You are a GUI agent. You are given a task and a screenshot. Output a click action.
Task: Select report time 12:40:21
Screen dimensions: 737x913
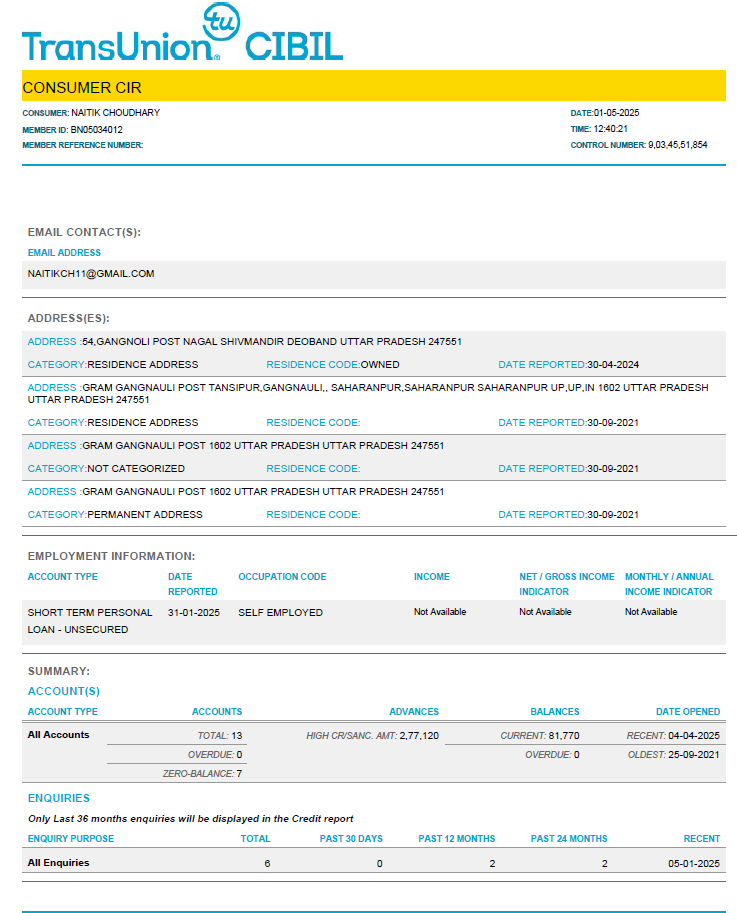point(610,129)
